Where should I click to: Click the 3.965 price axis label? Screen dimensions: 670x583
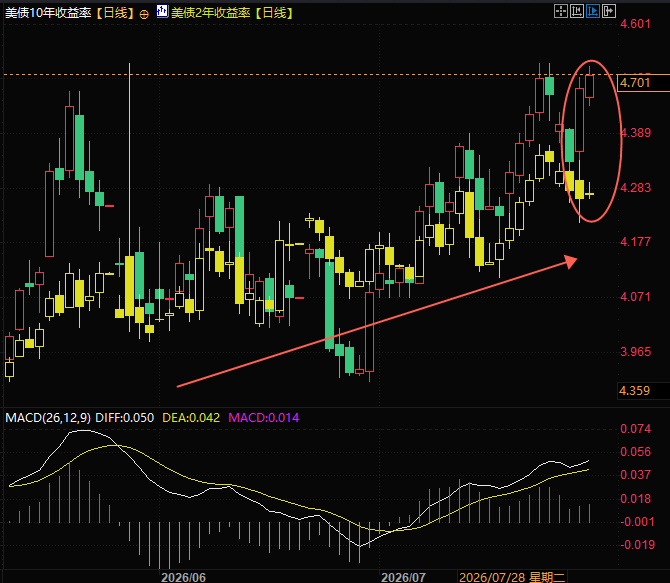pos(635,351)
